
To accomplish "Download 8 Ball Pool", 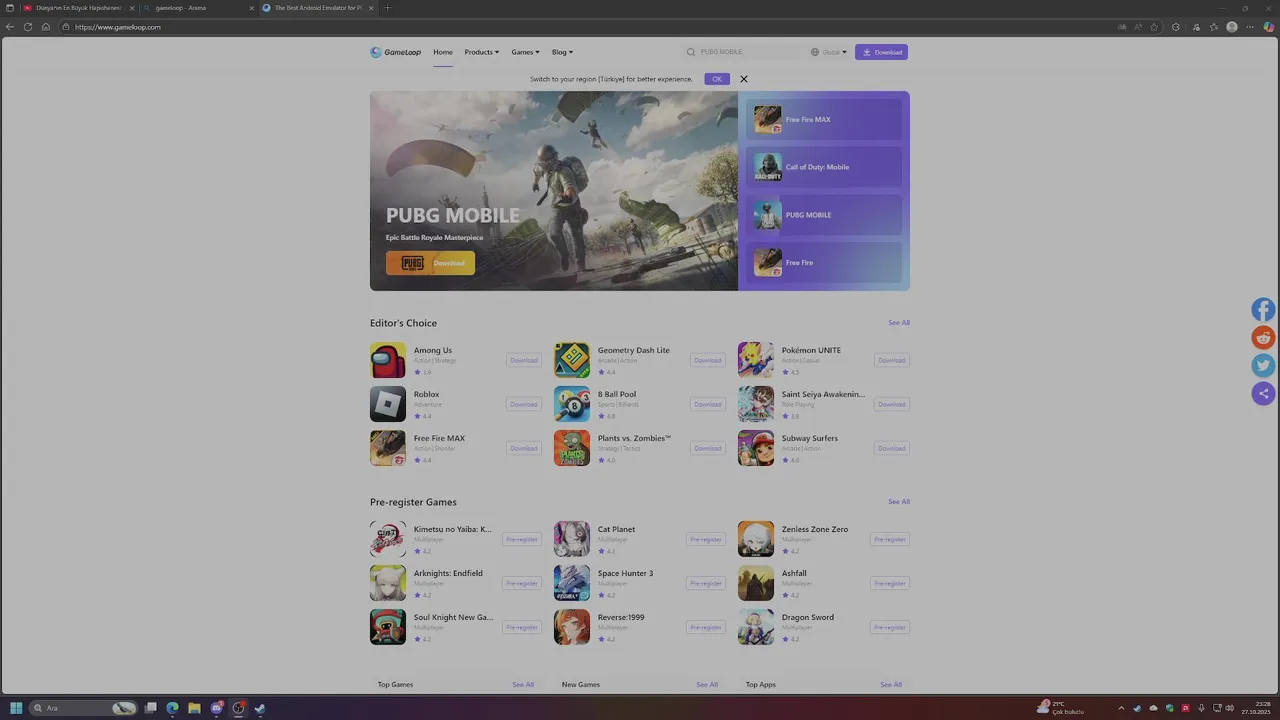I will pyautogui.click(x=708, y=404).
